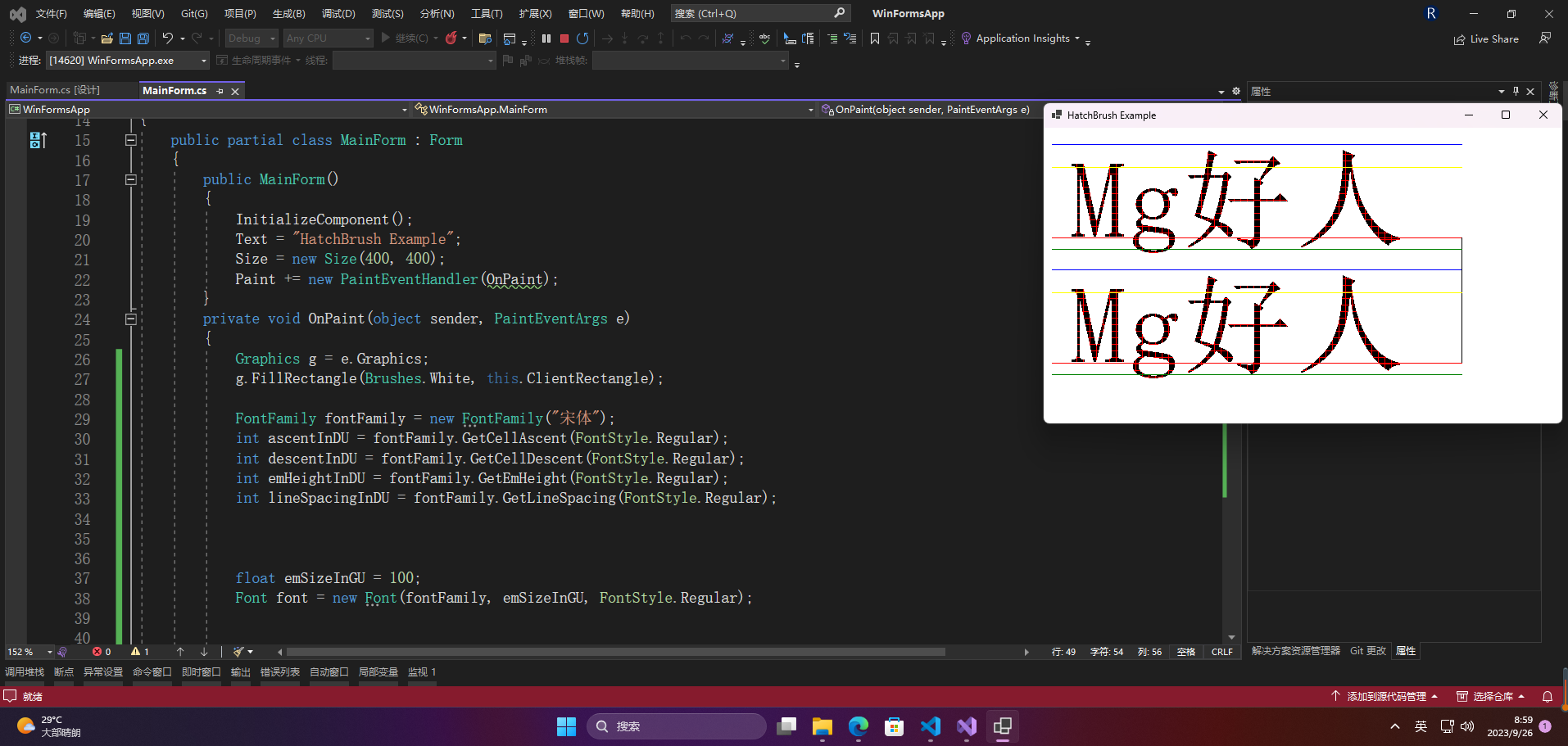Pin the 属性 properties panel

click(x=1516, y=91)
